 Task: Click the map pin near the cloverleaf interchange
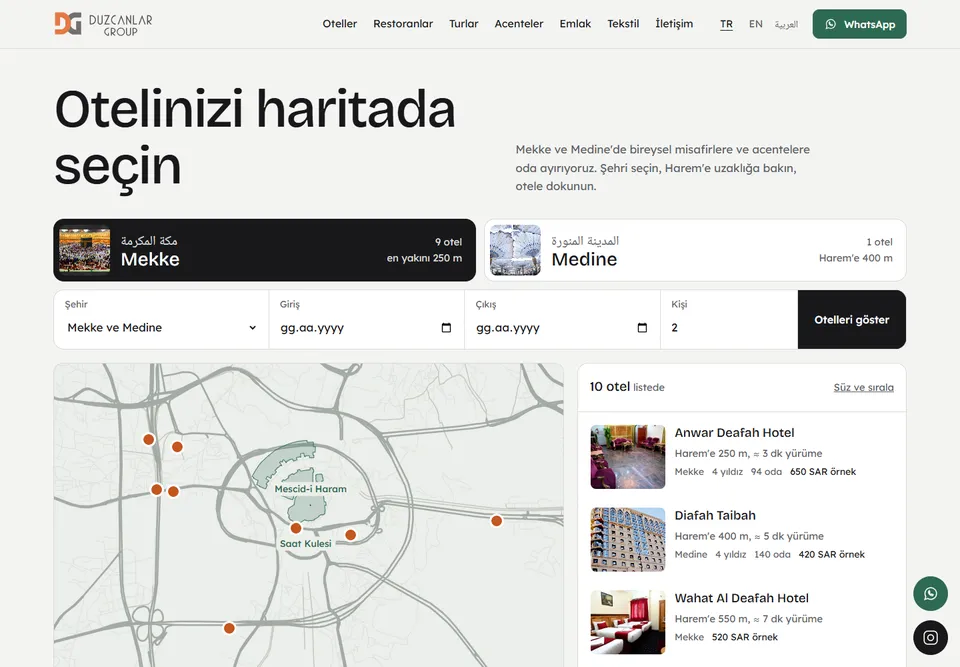click(229, 628)
